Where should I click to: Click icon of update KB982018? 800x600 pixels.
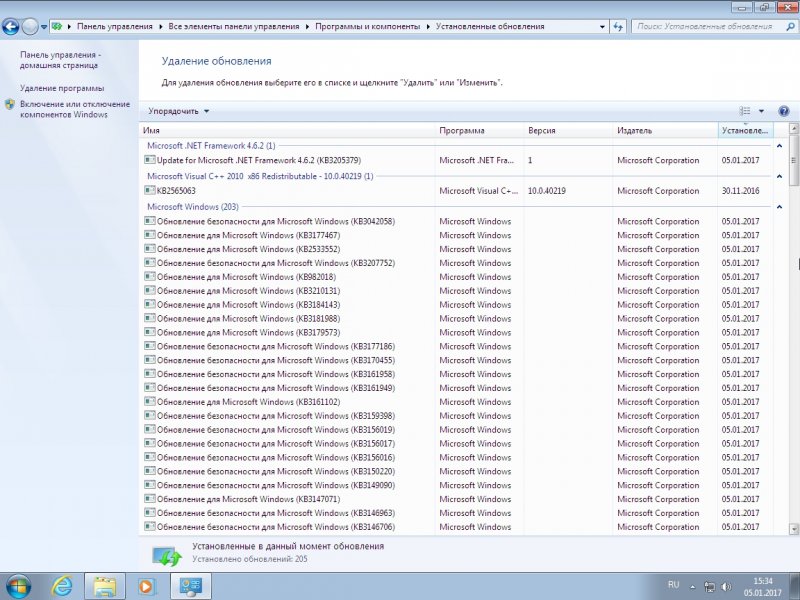coord(149,276)
